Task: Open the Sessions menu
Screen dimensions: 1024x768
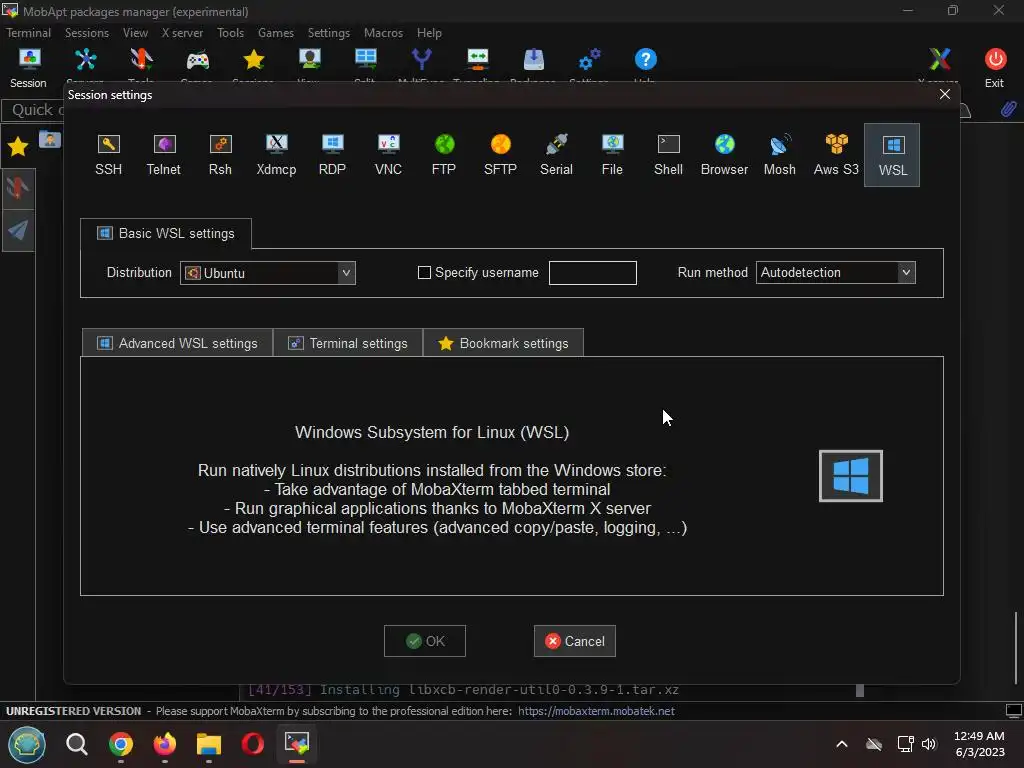Action: pyautogui.click(x=87, y=33)
